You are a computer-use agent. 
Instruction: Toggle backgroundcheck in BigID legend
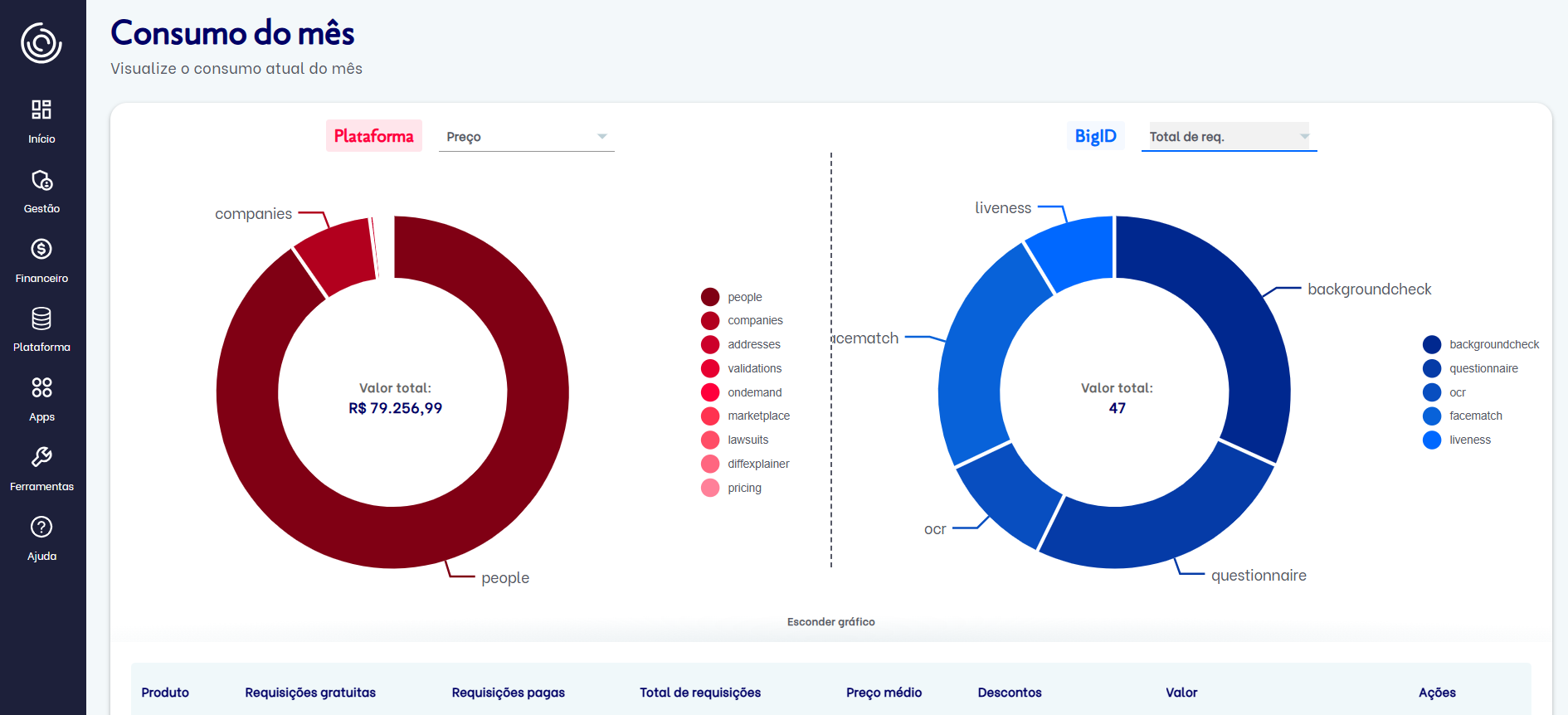(x=1481, y=344)
